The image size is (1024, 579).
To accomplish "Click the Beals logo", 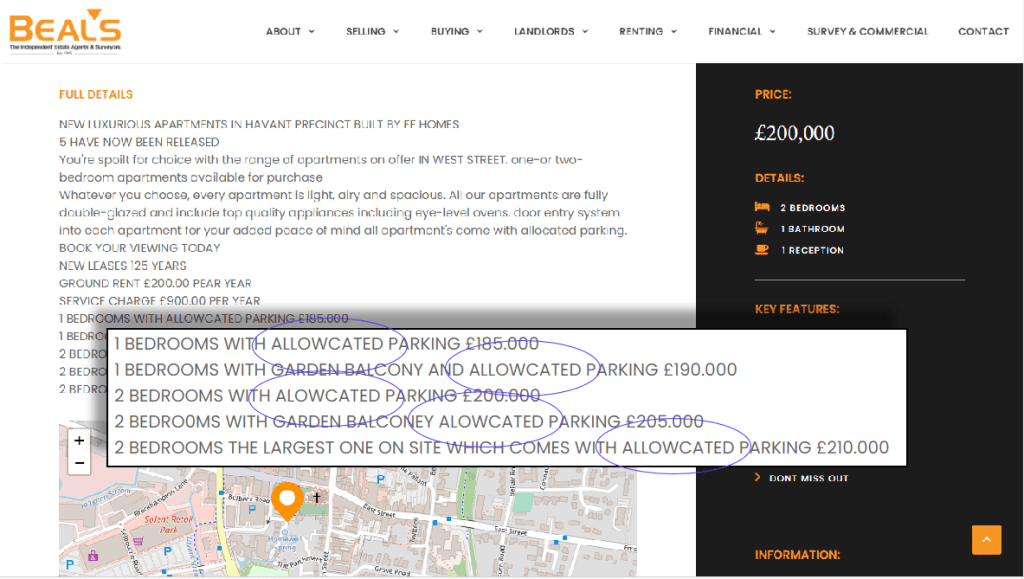I will click(x=65, y=31).
